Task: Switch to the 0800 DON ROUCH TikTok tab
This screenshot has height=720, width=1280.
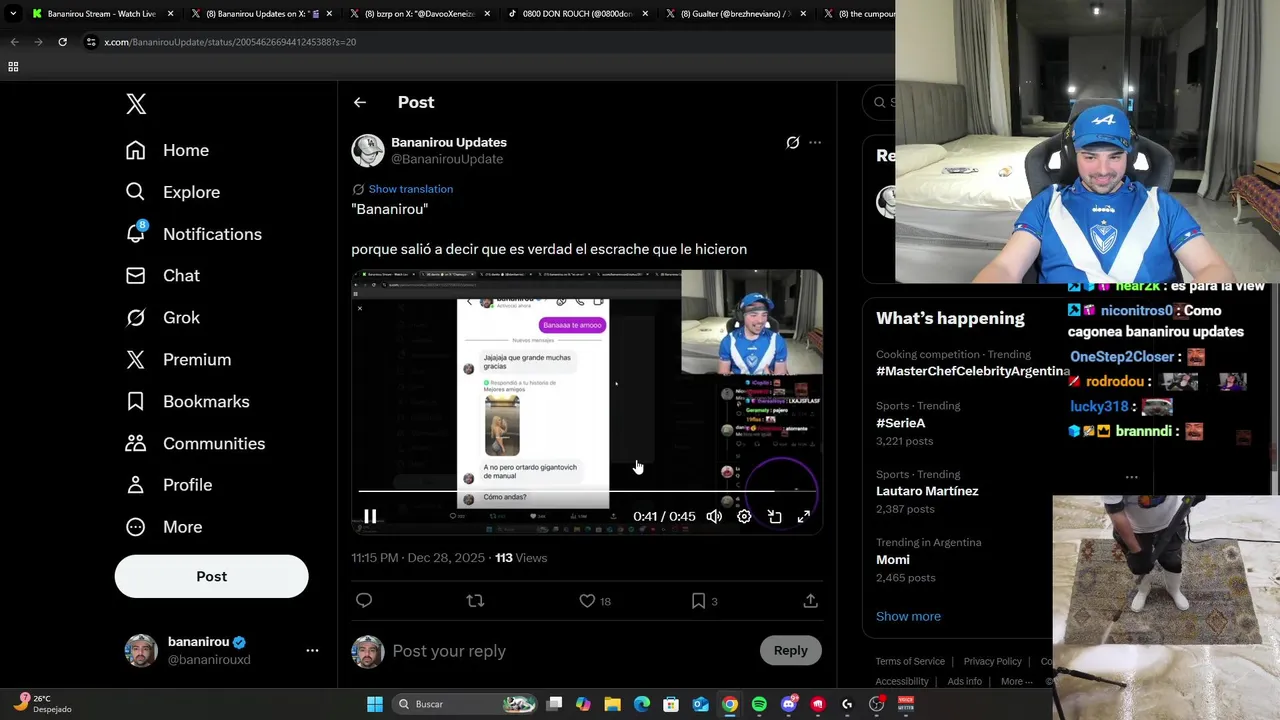Action: point(579,14)
